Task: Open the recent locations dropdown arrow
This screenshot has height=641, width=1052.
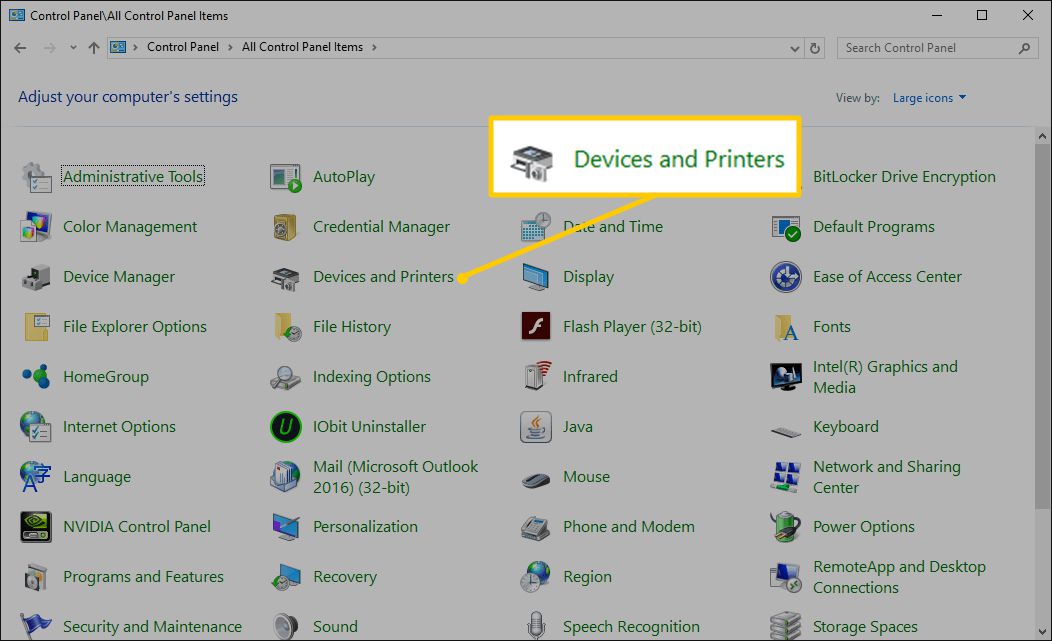Action: click(x=72, y=48)
